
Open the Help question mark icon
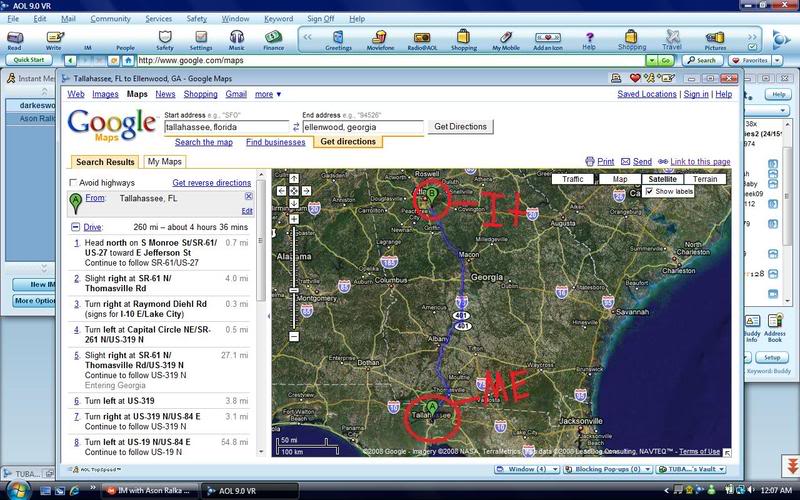point(589,40)
